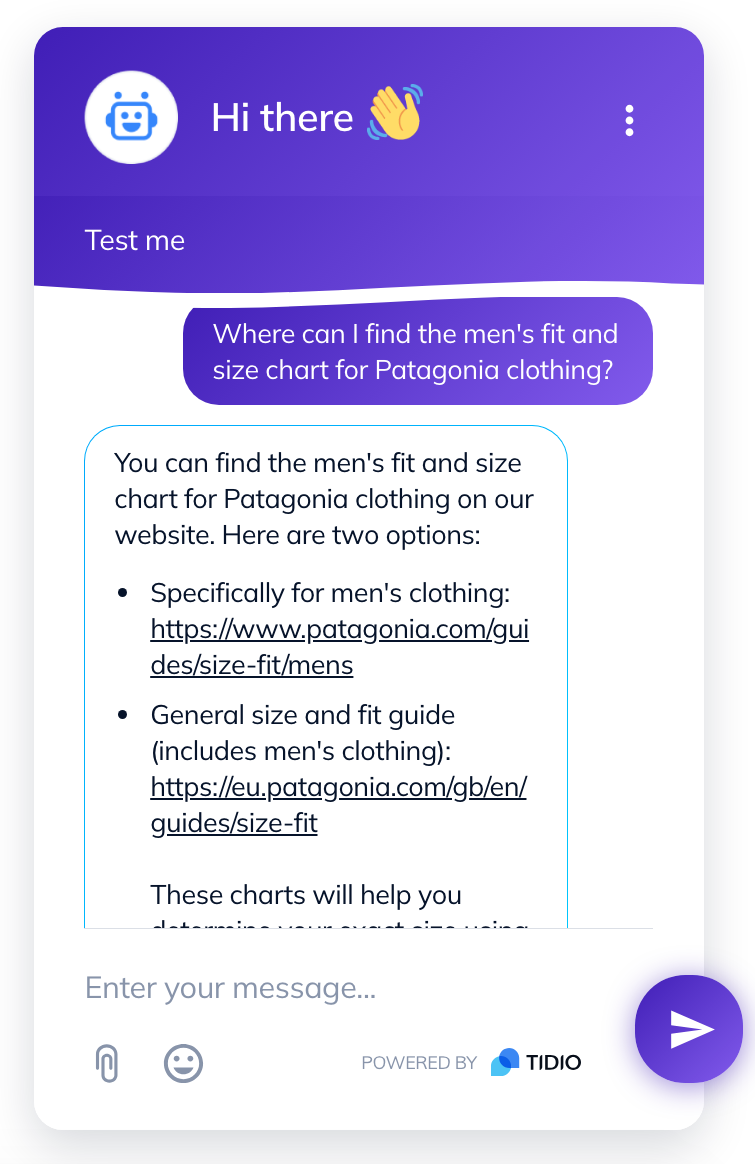This screenshot has width=755, height=1164.
Task: Click the waving hand emoji in header
Action: click(395, 113)
